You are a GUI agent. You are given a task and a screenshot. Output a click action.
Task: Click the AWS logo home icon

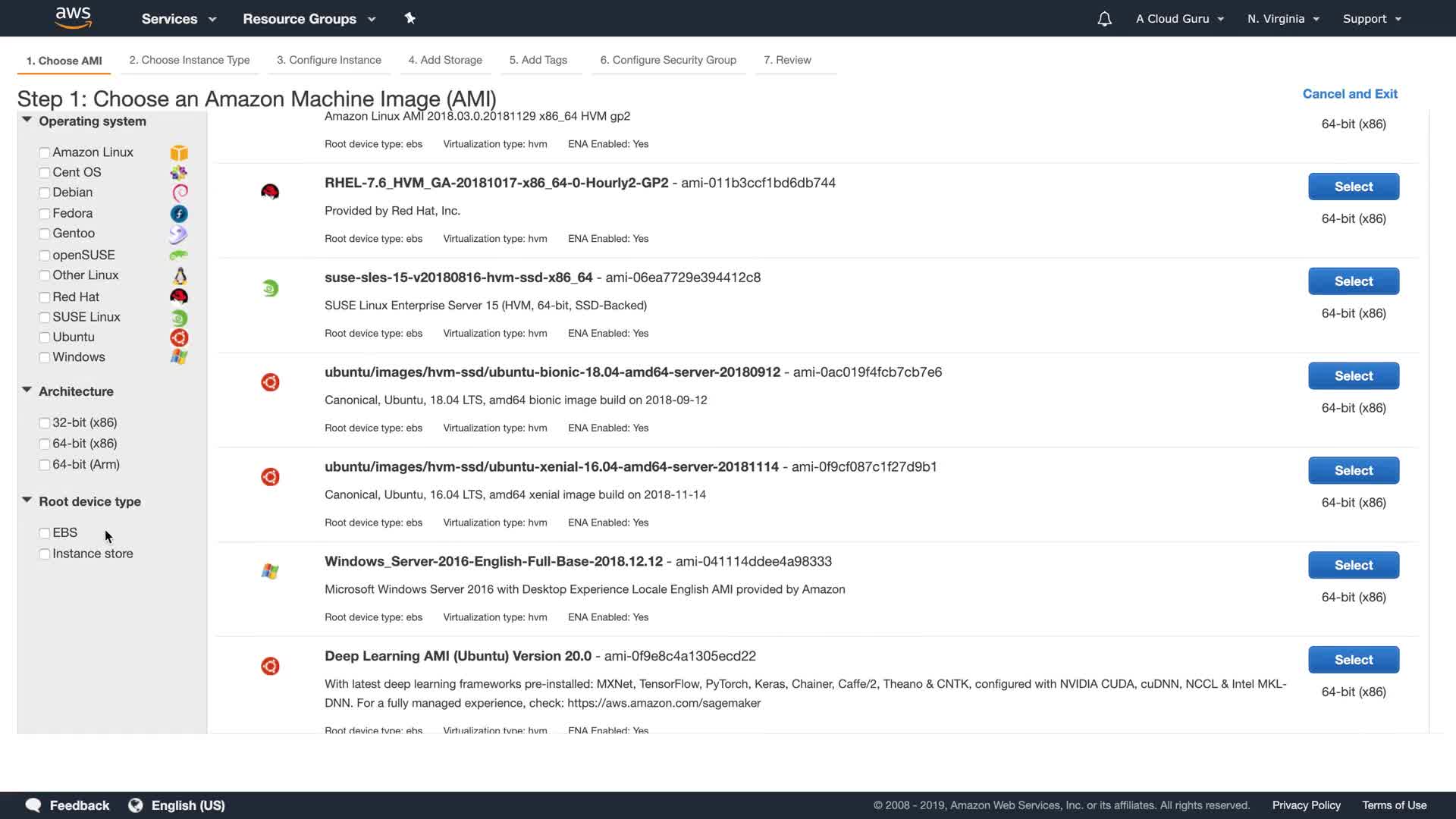(74, 17)
